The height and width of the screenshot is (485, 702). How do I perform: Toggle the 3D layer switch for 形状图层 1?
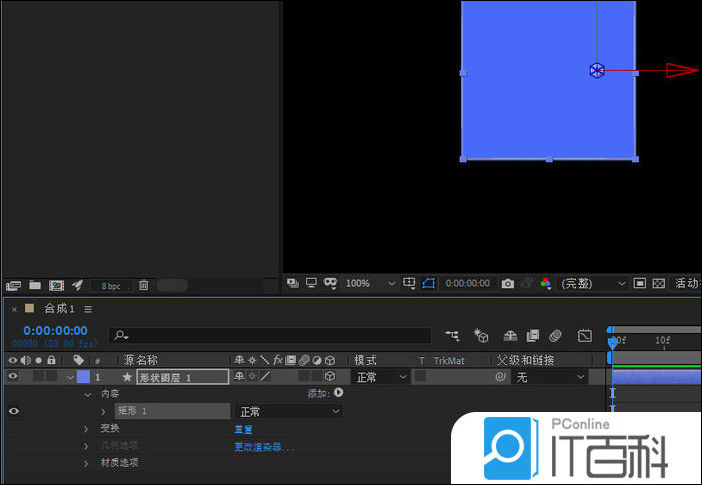point(329,377)
